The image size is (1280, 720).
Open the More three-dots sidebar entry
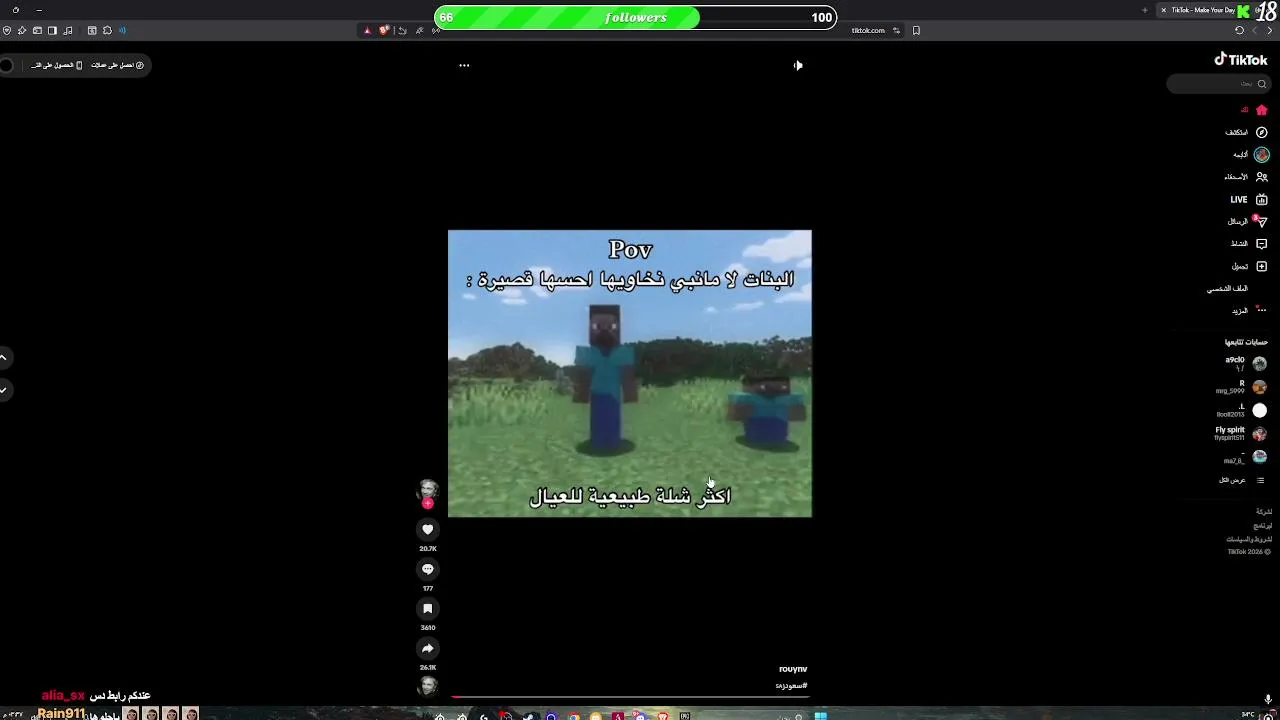(x=1262, y=310)
